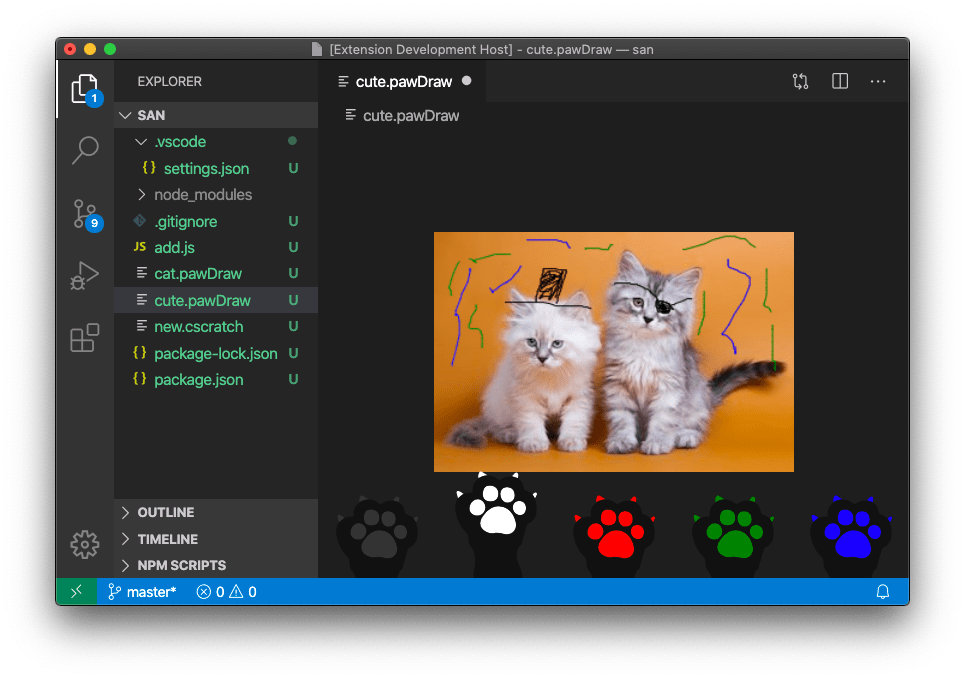This screenshot has height=679, width=965.
Task: Open the More Actions ellipsis menu
Action: [878, 81]
